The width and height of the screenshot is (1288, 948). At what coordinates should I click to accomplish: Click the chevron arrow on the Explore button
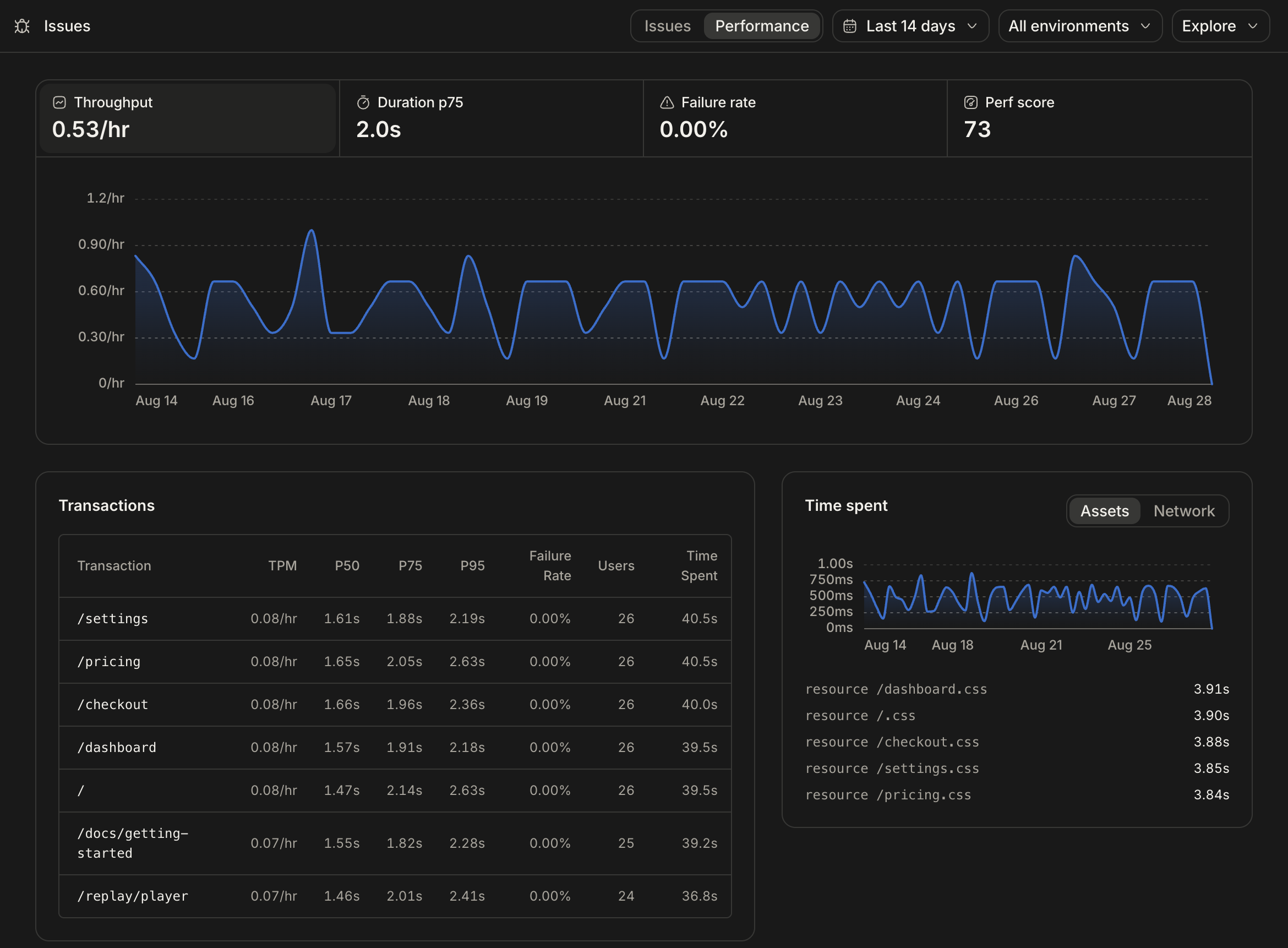coord(1253,26)
